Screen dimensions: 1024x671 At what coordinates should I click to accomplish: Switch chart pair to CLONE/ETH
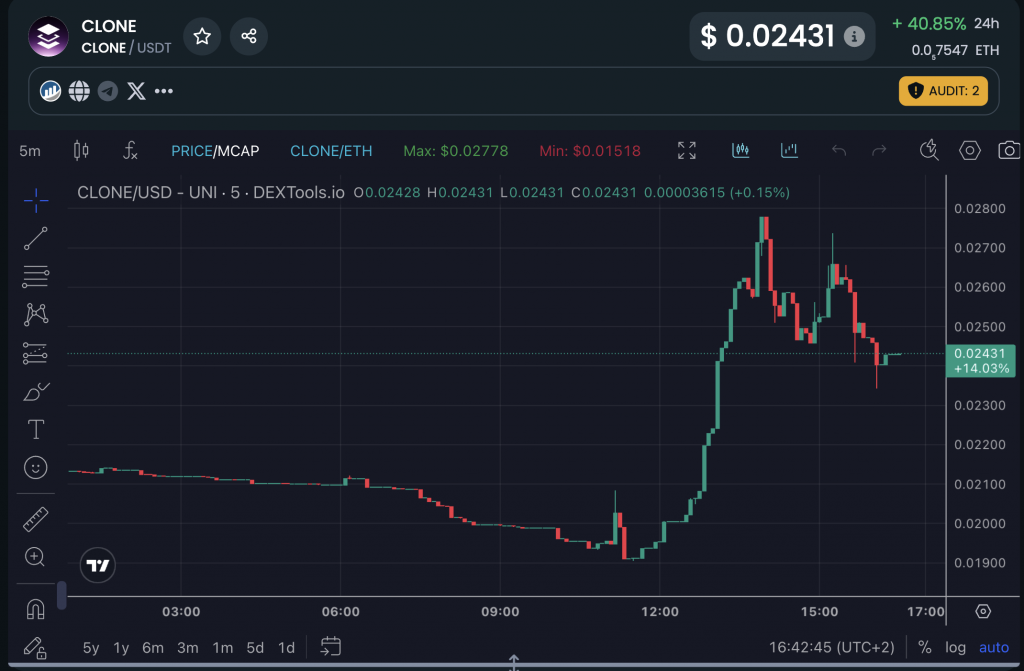click(331, 151)
